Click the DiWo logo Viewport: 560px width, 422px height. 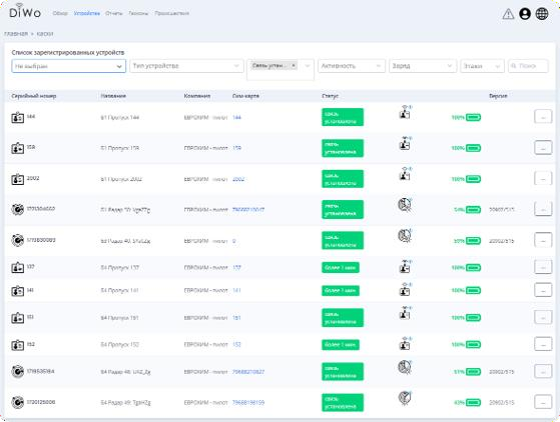coord(25,11)
